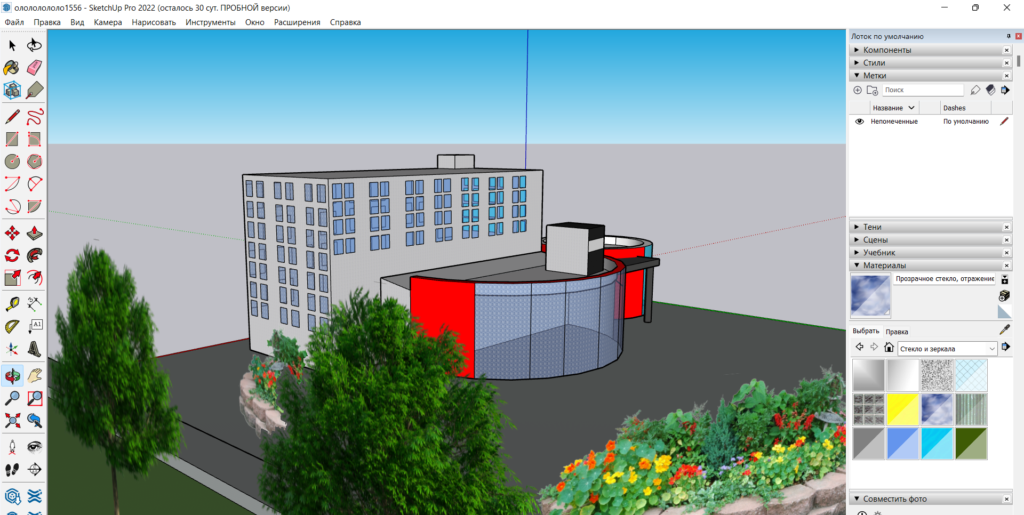Choose the Arc tool
Viewport: 1024px width, 515px height.
tap(12, 183)
